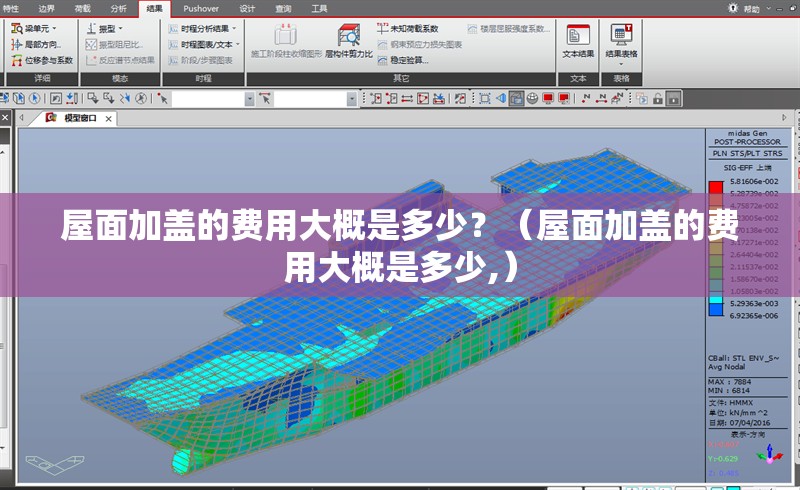The height and width of the screenshot is (490, 800).
Task: Click the view cube in viewport corner
Action: [x=55, y=463]
